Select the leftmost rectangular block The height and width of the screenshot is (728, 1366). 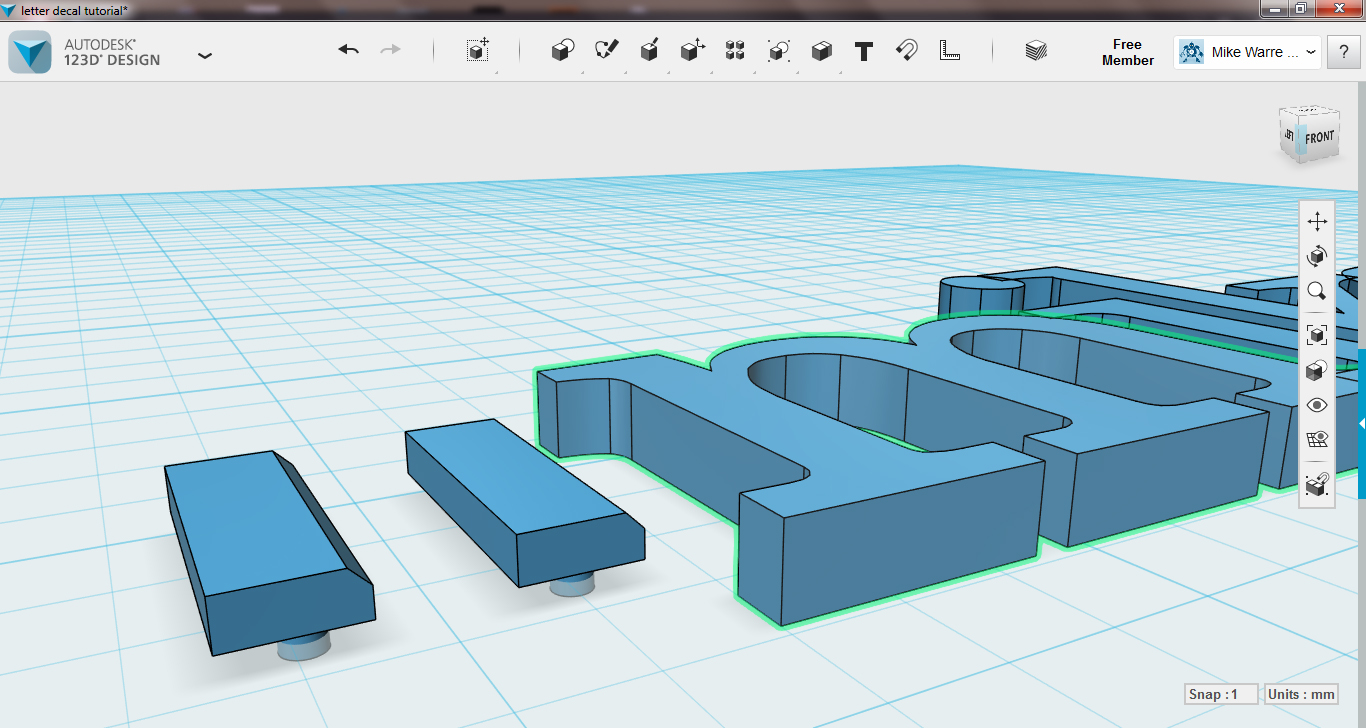pyautogui.click(x=268, y=555)
